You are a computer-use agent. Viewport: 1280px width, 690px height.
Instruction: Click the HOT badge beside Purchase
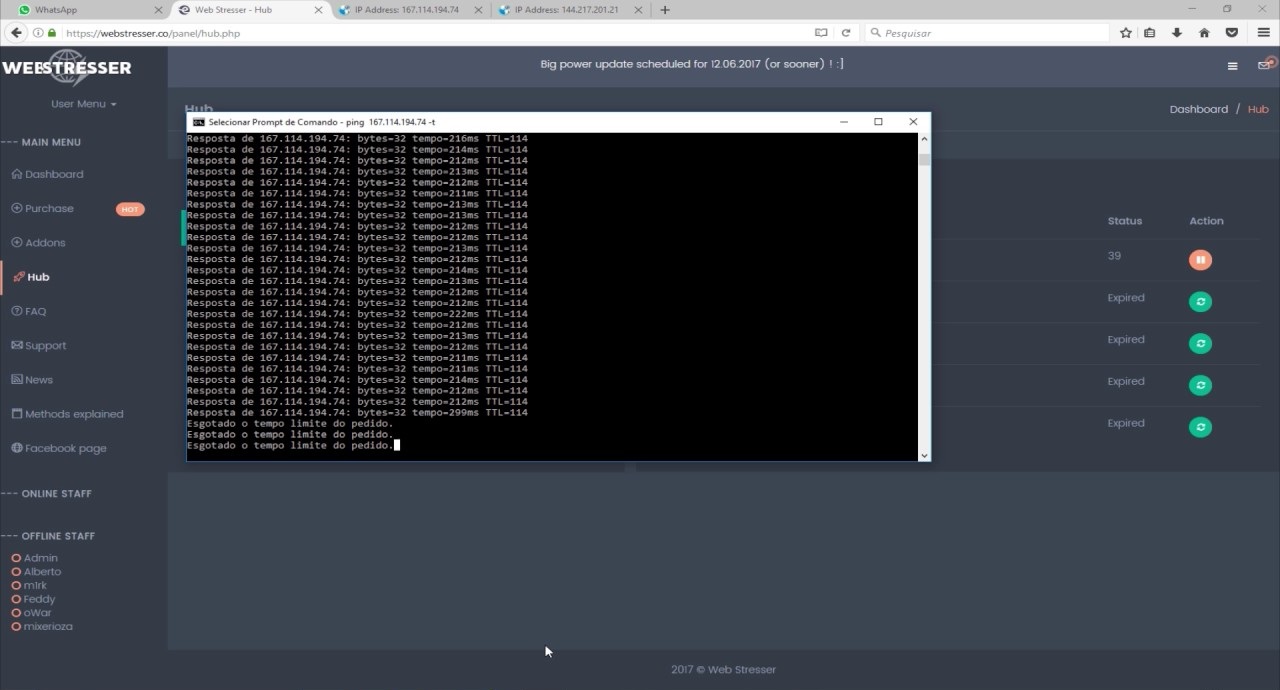[x=130, y=209]
